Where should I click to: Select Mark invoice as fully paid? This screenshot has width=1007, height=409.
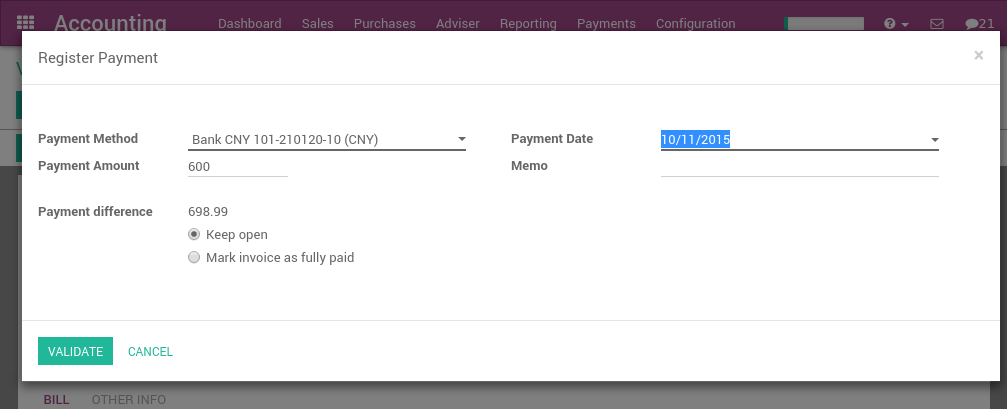[x=194, y=257]
